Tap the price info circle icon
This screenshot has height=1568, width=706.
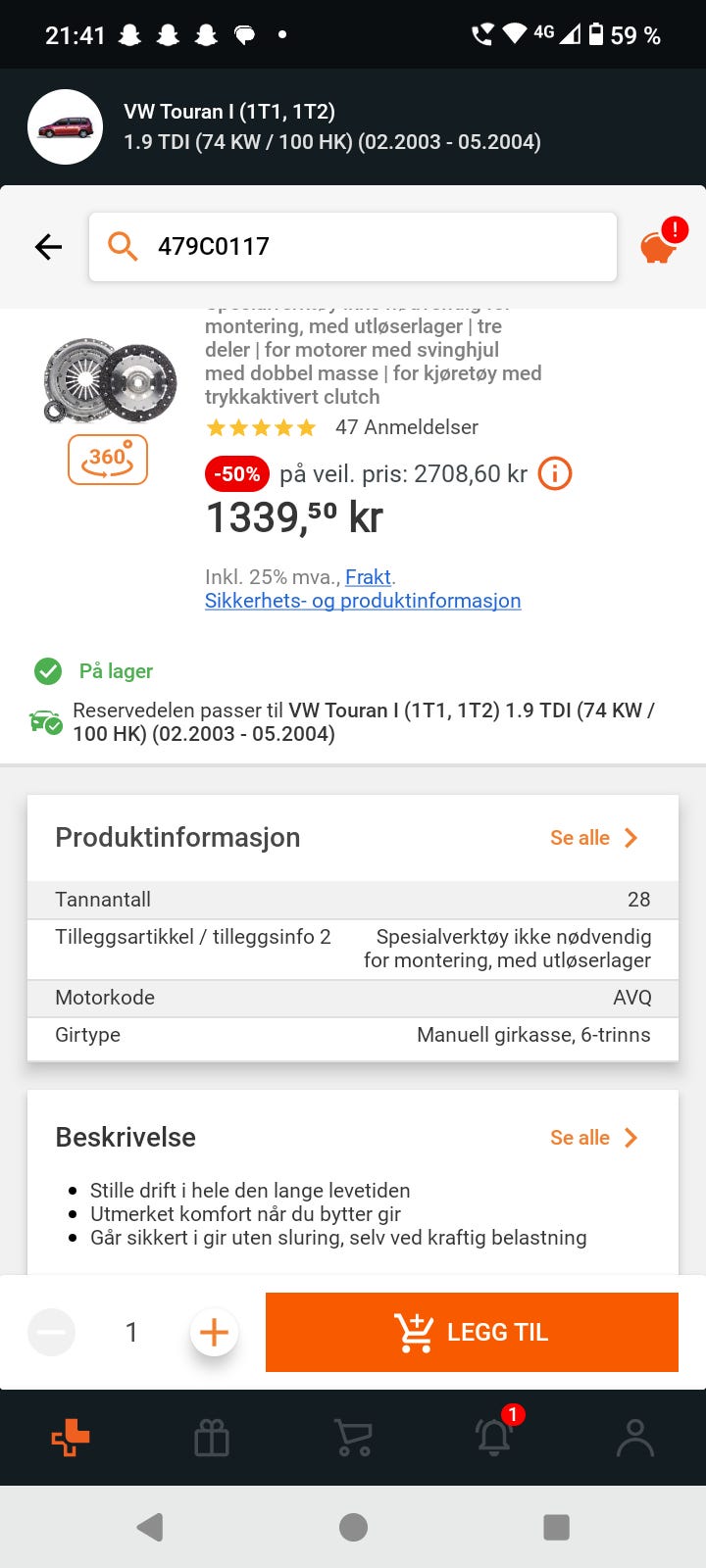[x=555, y=474]
